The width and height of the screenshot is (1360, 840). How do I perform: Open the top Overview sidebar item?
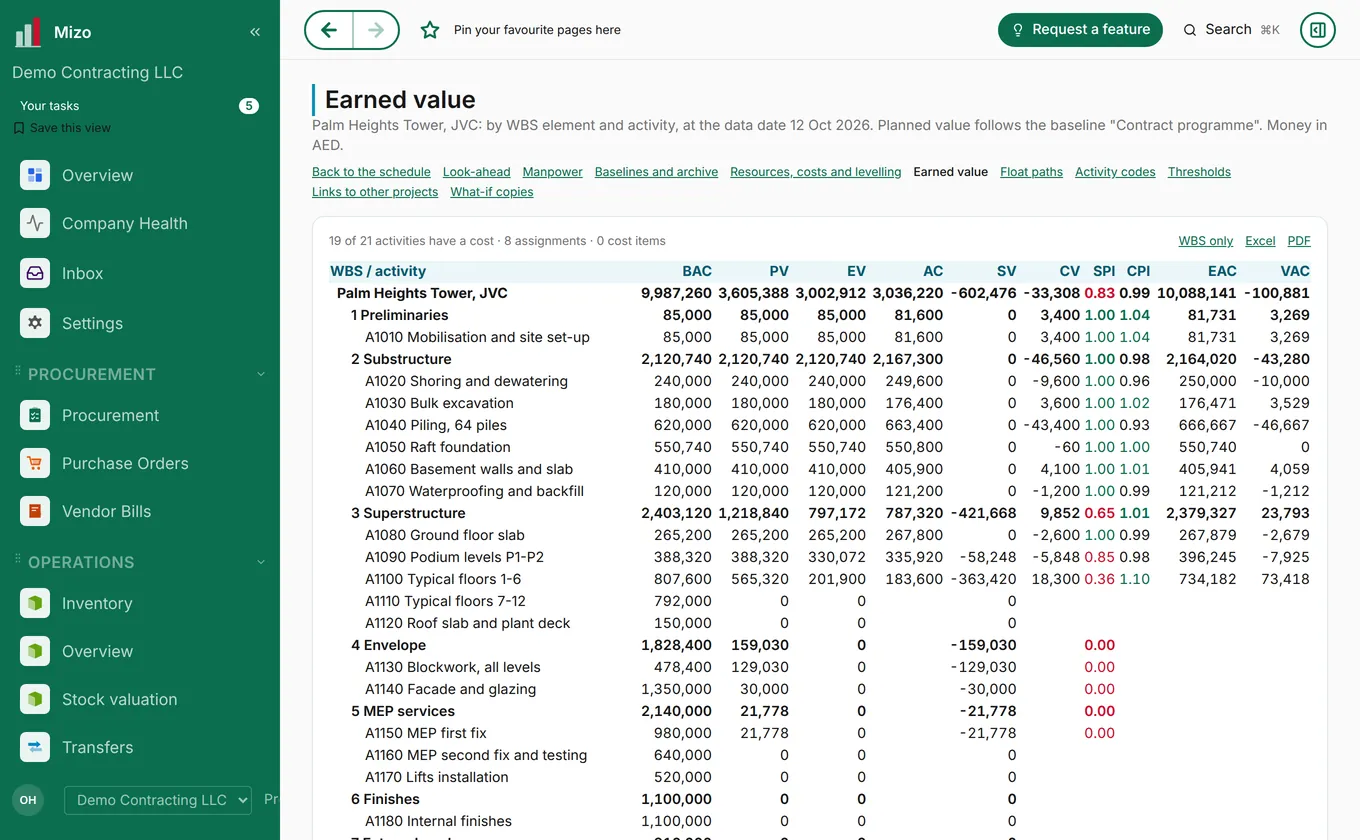coord(140,175)
